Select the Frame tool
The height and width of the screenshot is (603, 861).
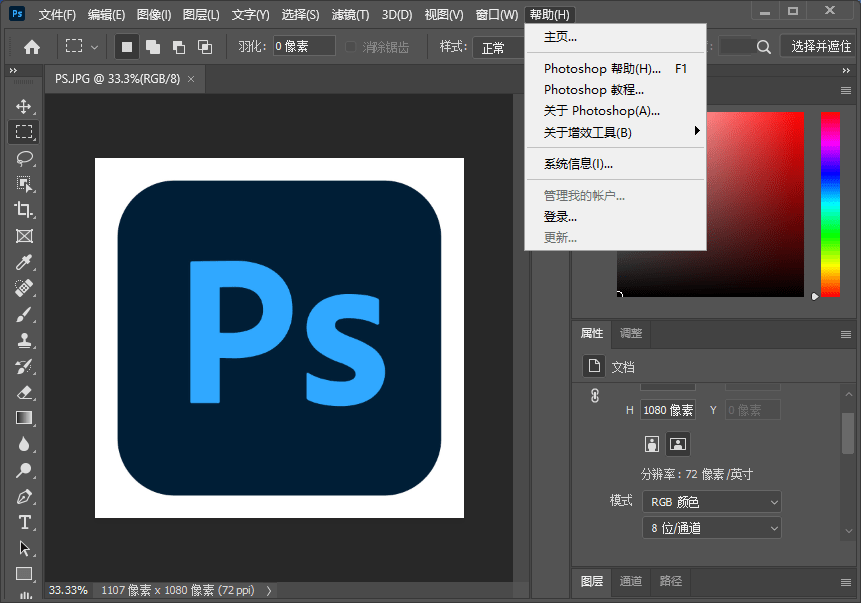click(24, 236)
